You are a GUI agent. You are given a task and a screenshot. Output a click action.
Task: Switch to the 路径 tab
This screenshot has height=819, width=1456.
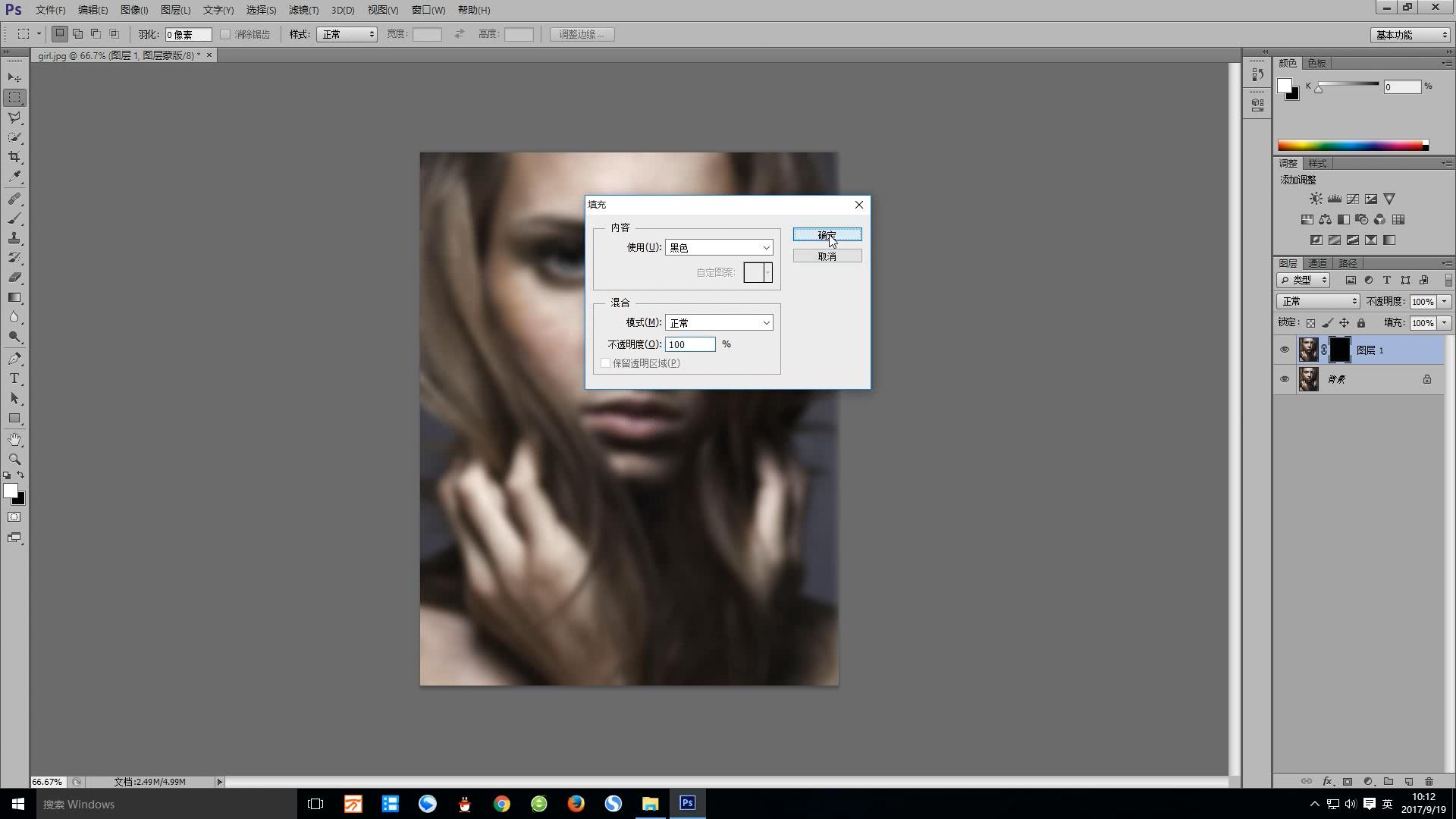click(1348, 263)
